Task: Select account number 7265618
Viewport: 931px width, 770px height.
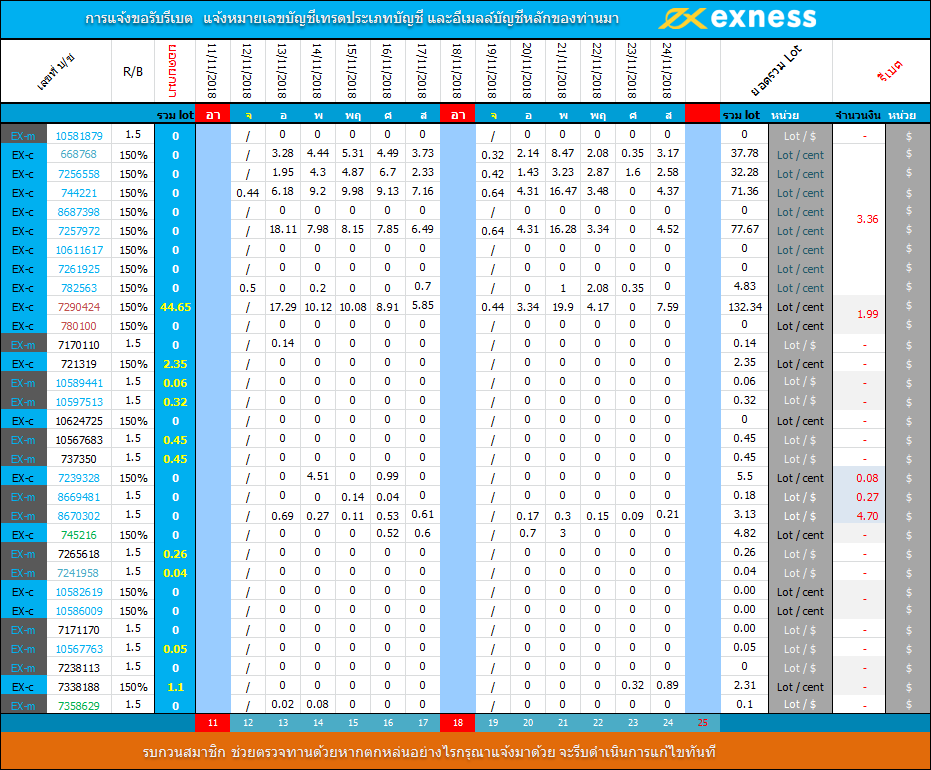Action: tap(79, 554)
